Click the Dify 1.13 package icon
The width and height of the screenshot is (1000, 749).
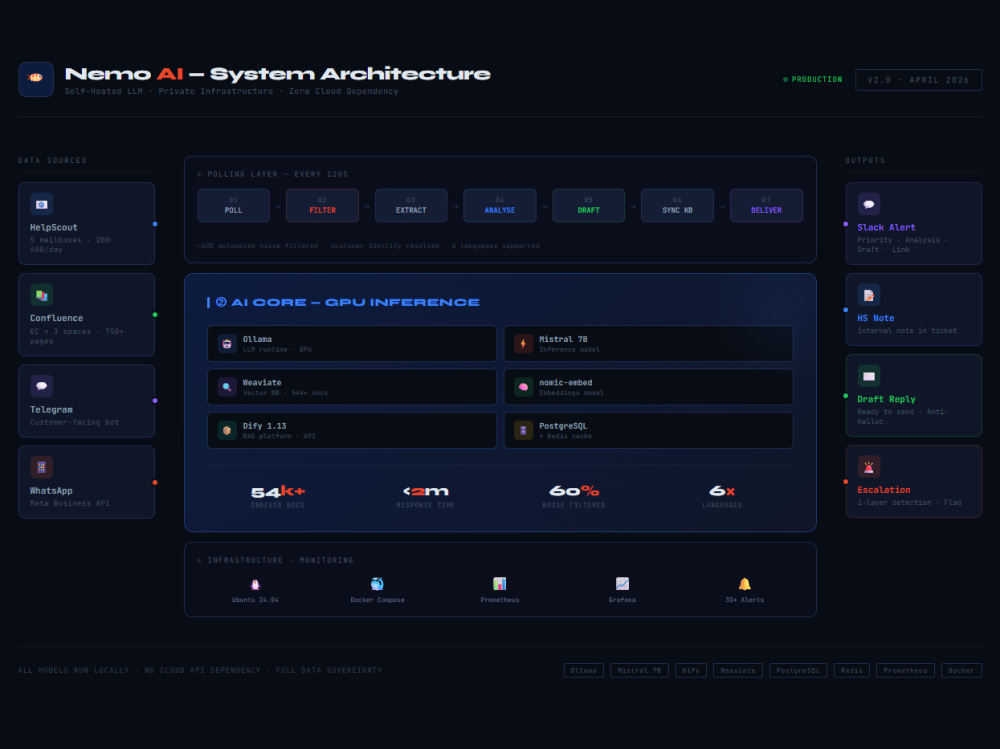(227, 431)
